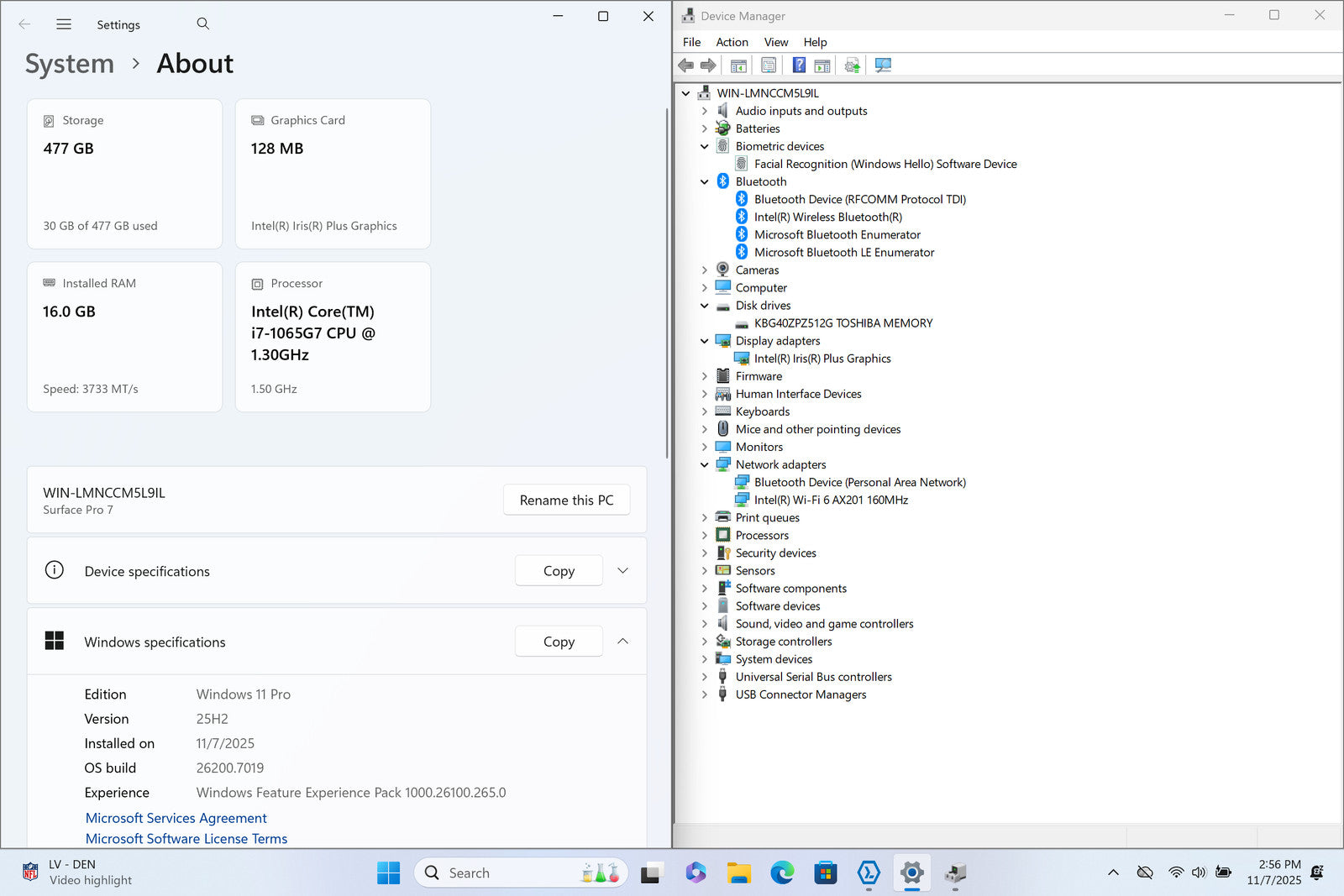The height and width of the screenshot is (896, 1344).
Task: Click the blue Help toolbar icon
Action: (799, 65)
